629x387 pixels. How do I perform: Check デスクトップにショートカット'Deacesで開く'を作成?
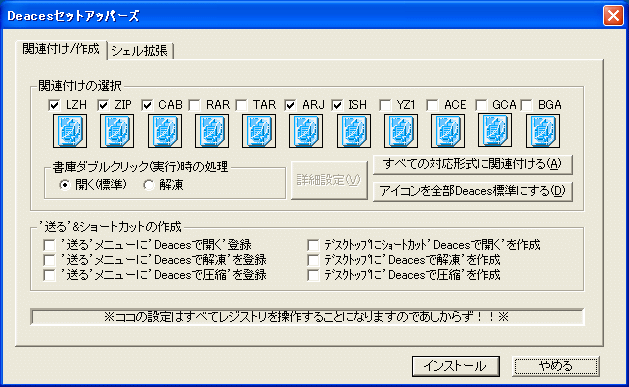pyautogui.click(x=313, y=245)
